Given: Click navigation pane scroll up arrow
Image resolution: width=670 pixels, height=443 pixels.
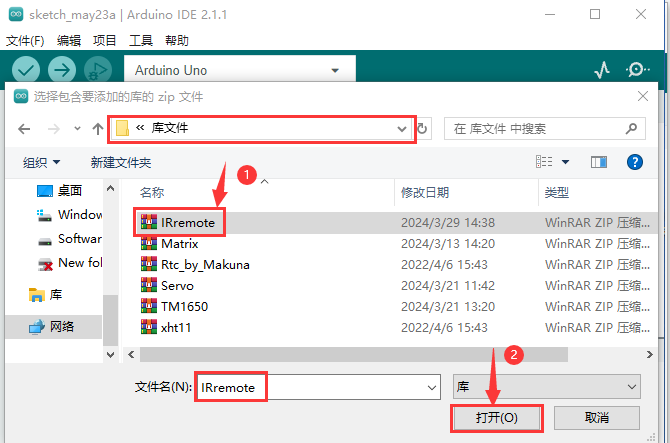Looking at the screenshot, I should 111,188.
